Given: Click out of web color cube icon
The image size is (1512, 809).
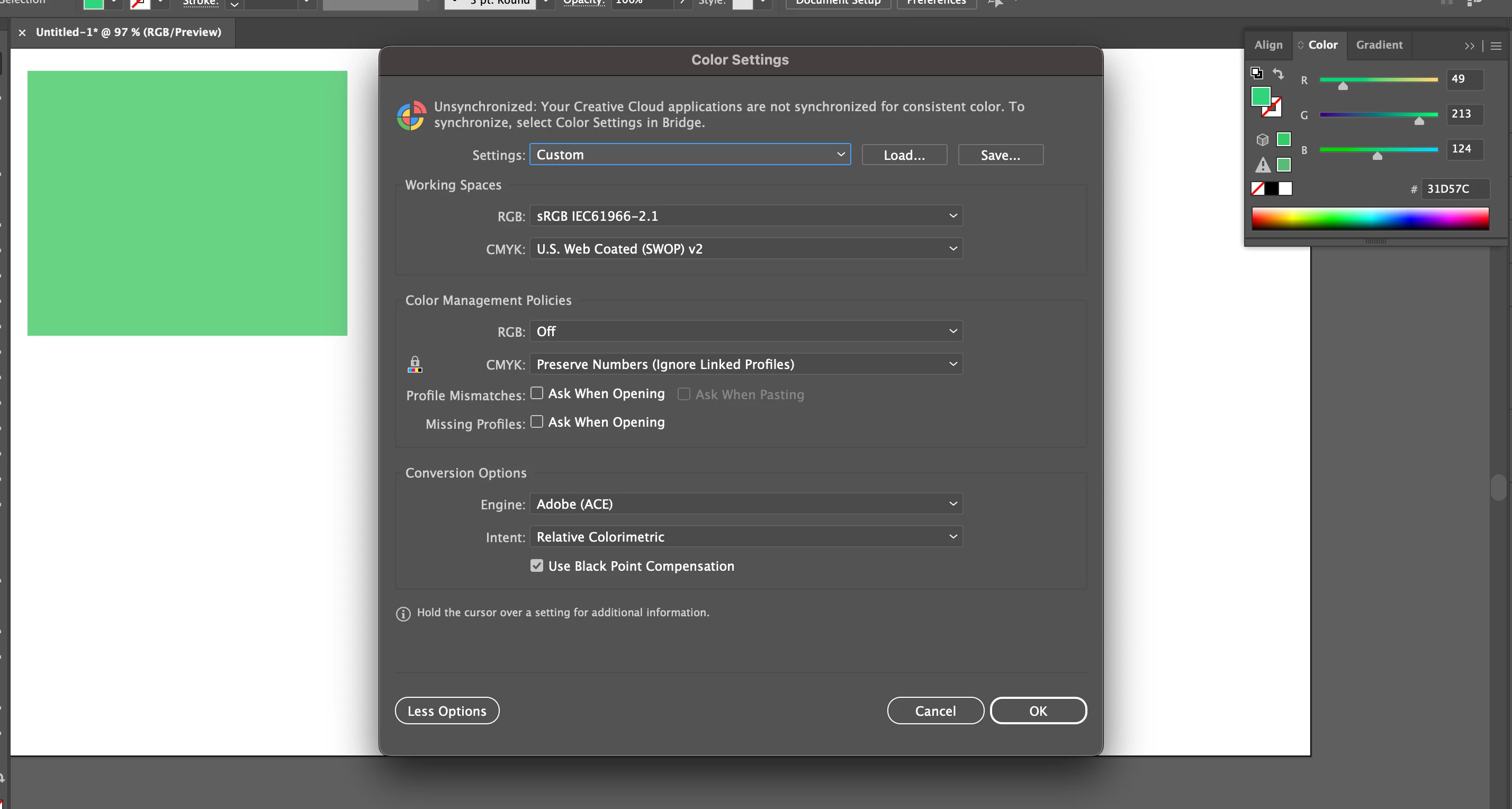Looking at the screenshot, I should click(1262, 140).
